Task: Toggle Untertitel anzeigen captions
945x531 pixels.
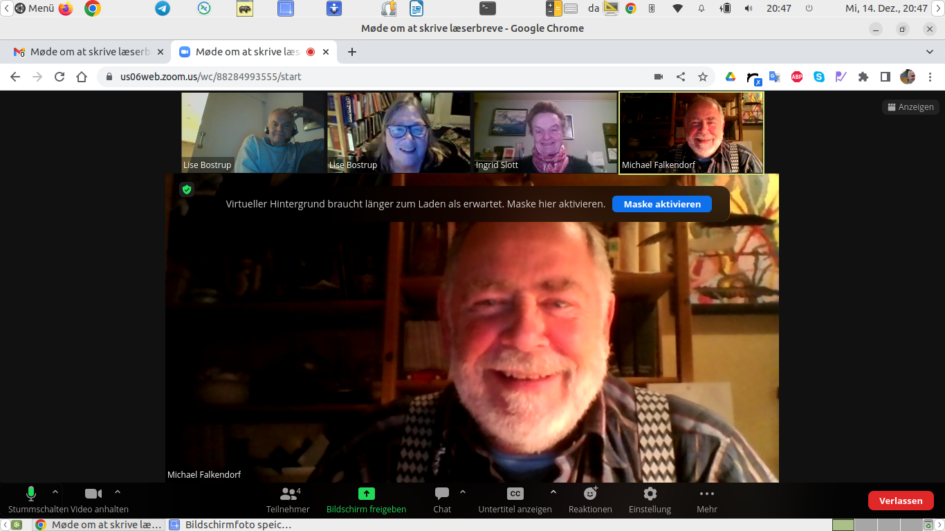Action: pos(515,494)
